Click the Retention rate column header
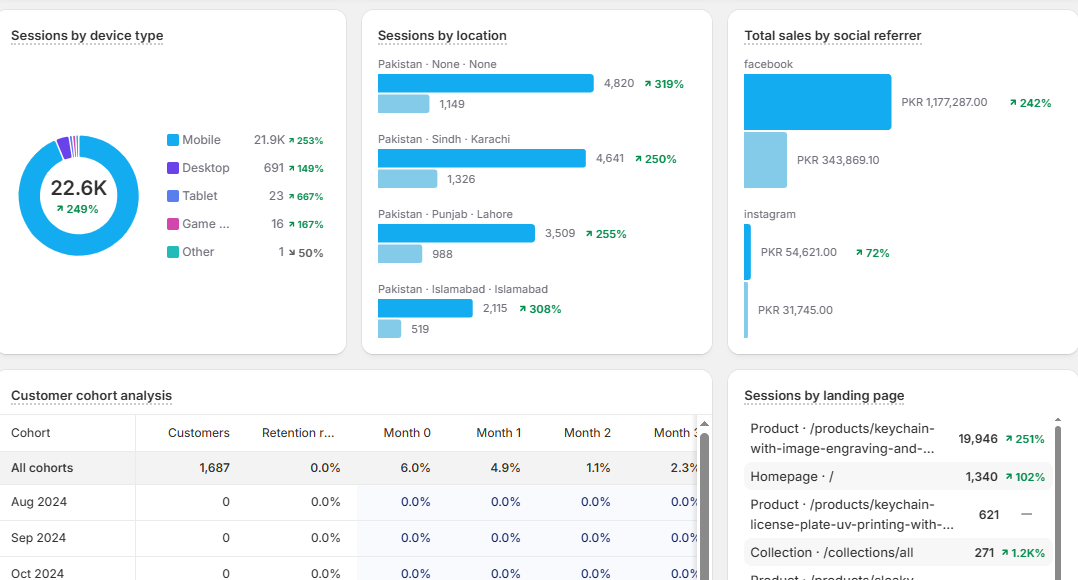This screenshot has height=580, width=1078. [x=298, y=433]
